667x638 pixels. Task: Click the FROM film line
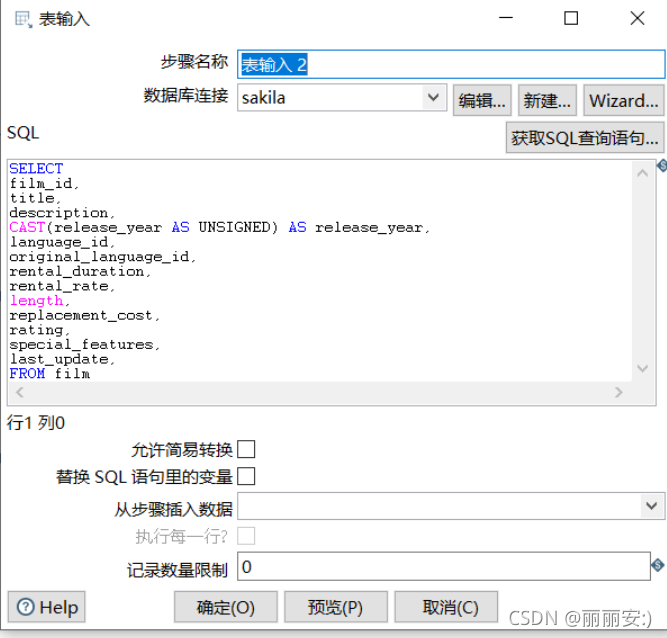pos(49,373)
